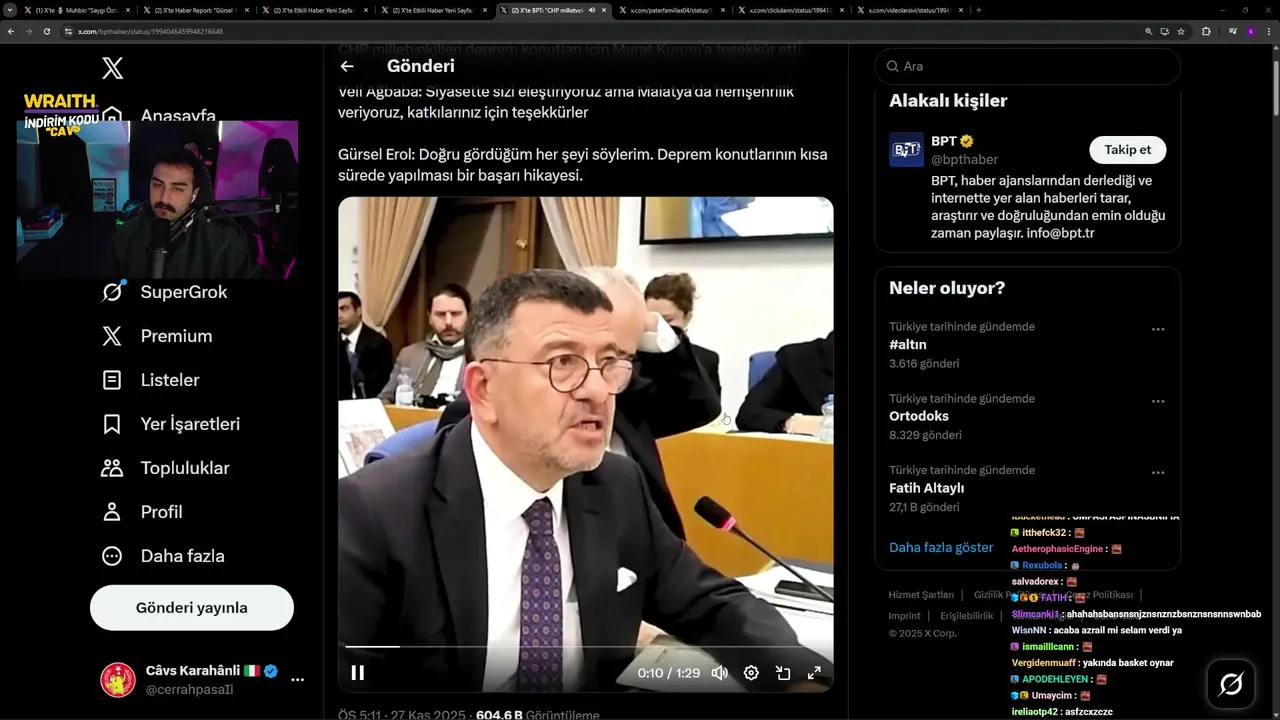Open Erişilebilirlik footer link
The image size is (1280, 720).
[x=967, y=616]
